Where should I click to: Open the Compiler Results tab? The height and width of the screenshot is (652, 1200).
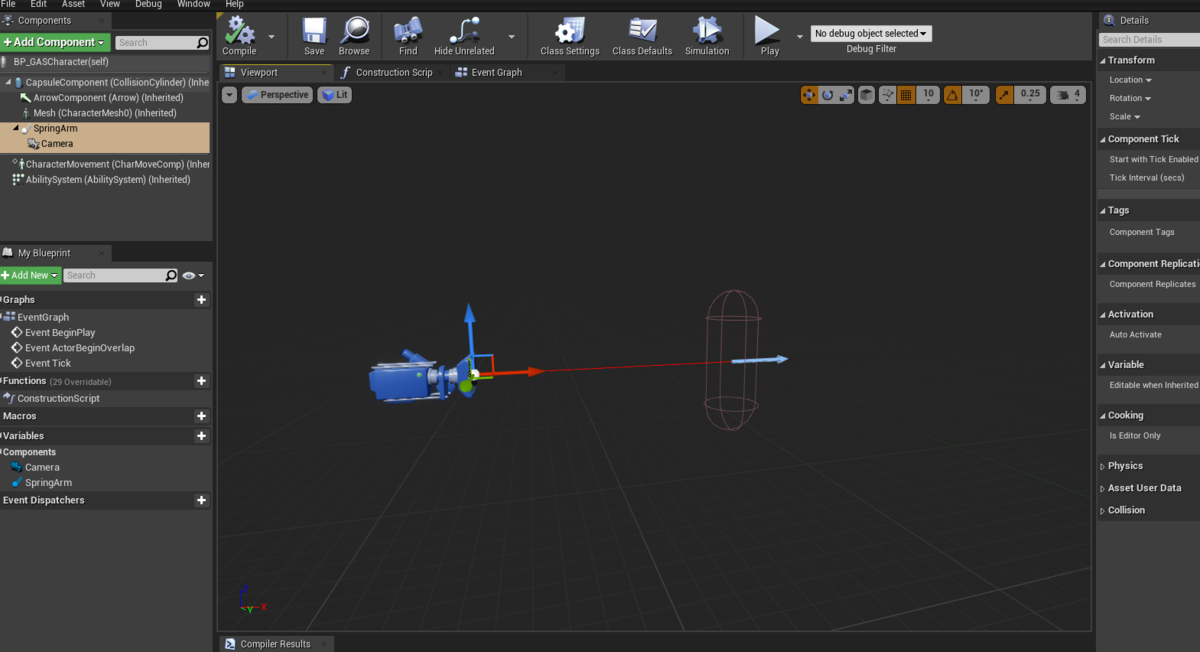(275, 644)
